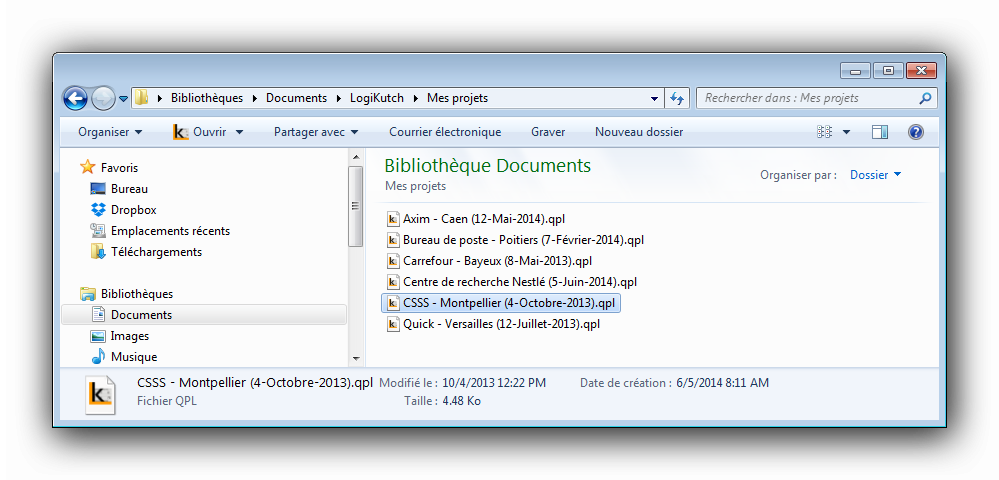Click the folder icon in address bar
Screen dimensions: 999x480
[x=141, y=98]
